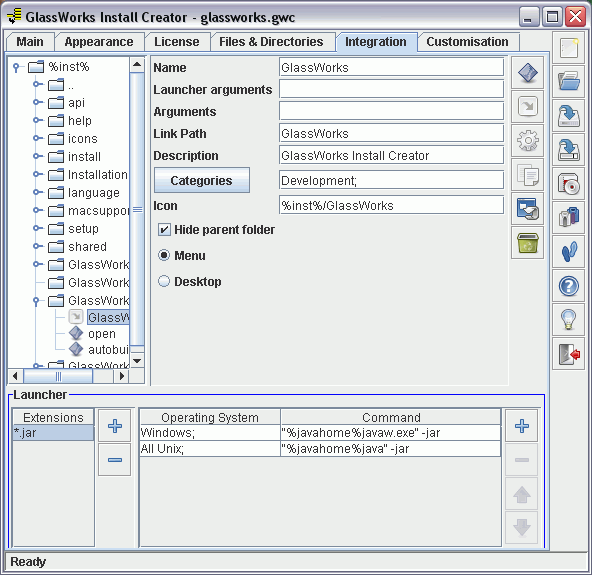Open the License tab
Viewport: 592px width, 575px height.
pyautogui.click(x=177, y=42)
